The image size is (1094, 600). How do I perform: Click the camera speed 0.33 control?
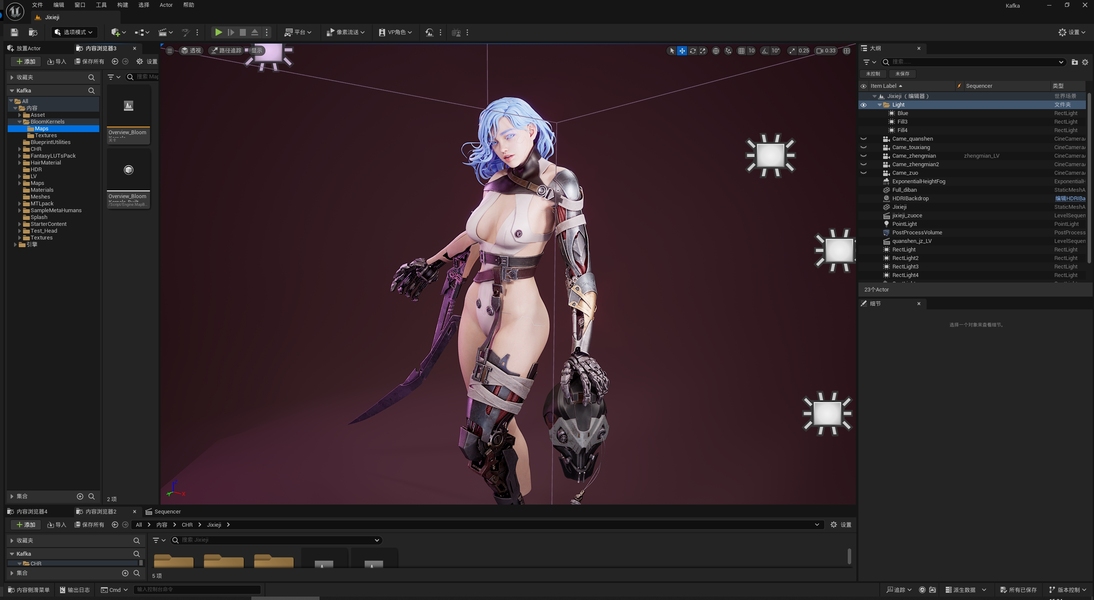[826, 50]
